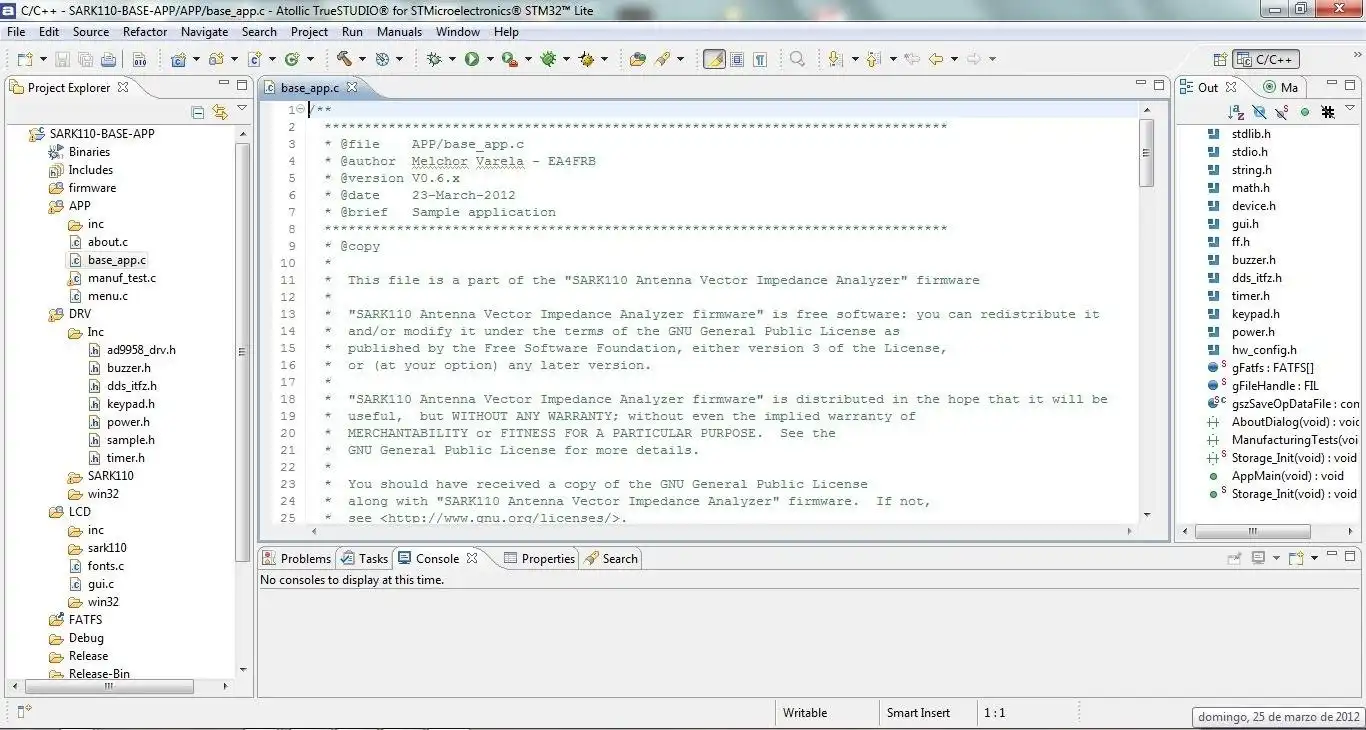Image resolution: width=1366 pixels, height=730 pixels.
Task: Click the green Run play icon
Action: [471, 59]
